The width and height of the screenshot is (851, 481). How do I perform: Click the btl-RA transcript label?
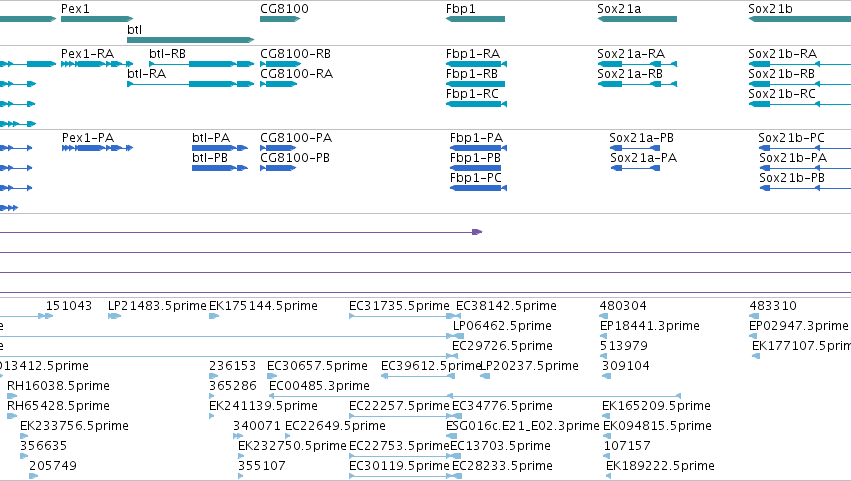click(x=146, y=74)
